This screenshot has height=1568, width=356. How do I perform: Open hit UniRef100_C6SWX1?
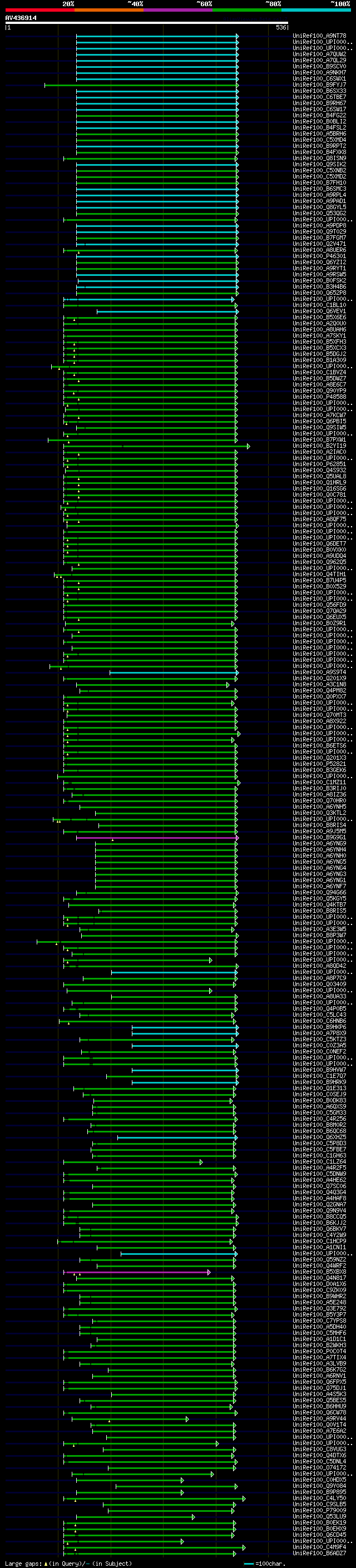click(319, 78)
